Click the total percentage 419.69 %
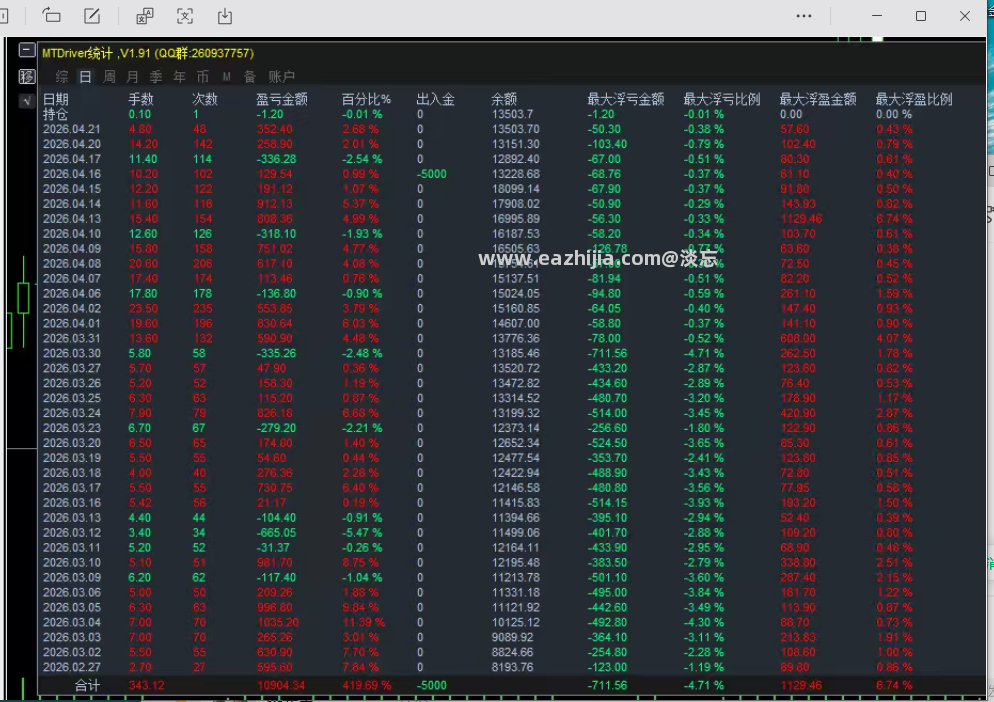Screen dimensions: 994x702 (x=366, y=686)
